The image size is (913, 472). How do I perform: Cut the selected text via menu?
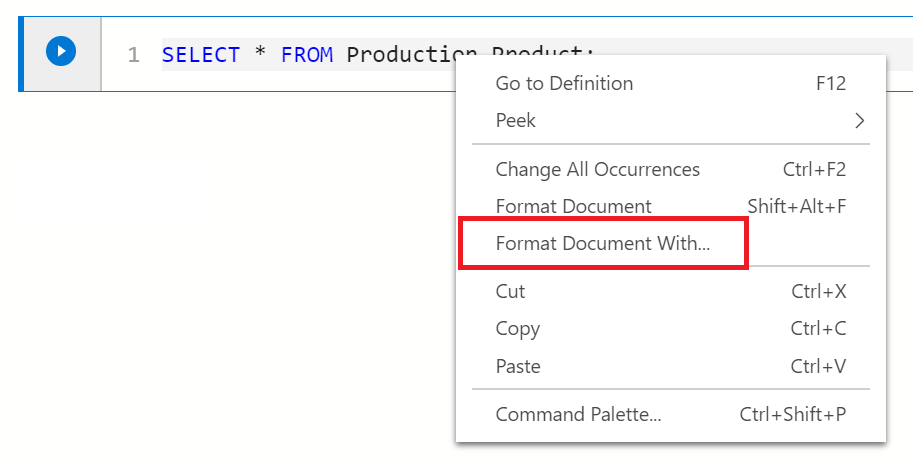510,292
